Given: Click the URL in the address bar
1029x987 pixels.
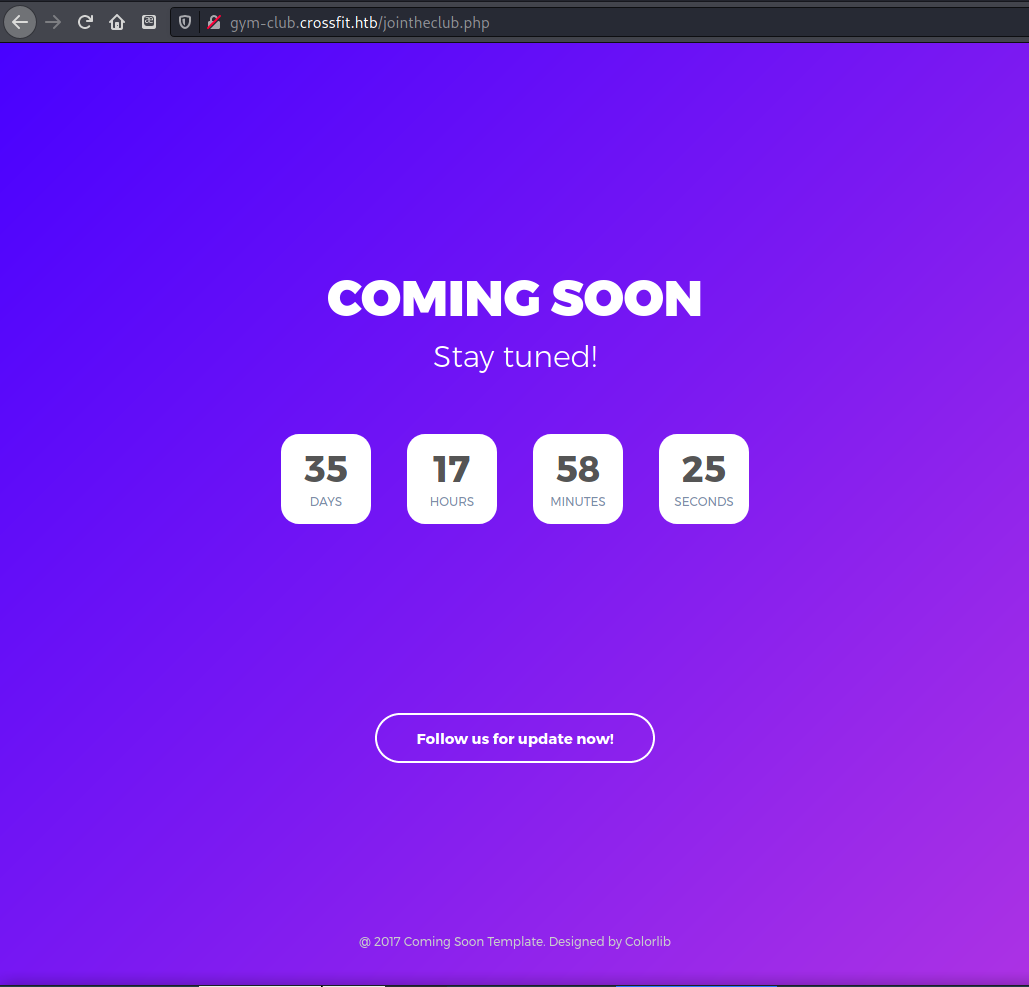Looking at the screenshot, I should tap(360, 22).
